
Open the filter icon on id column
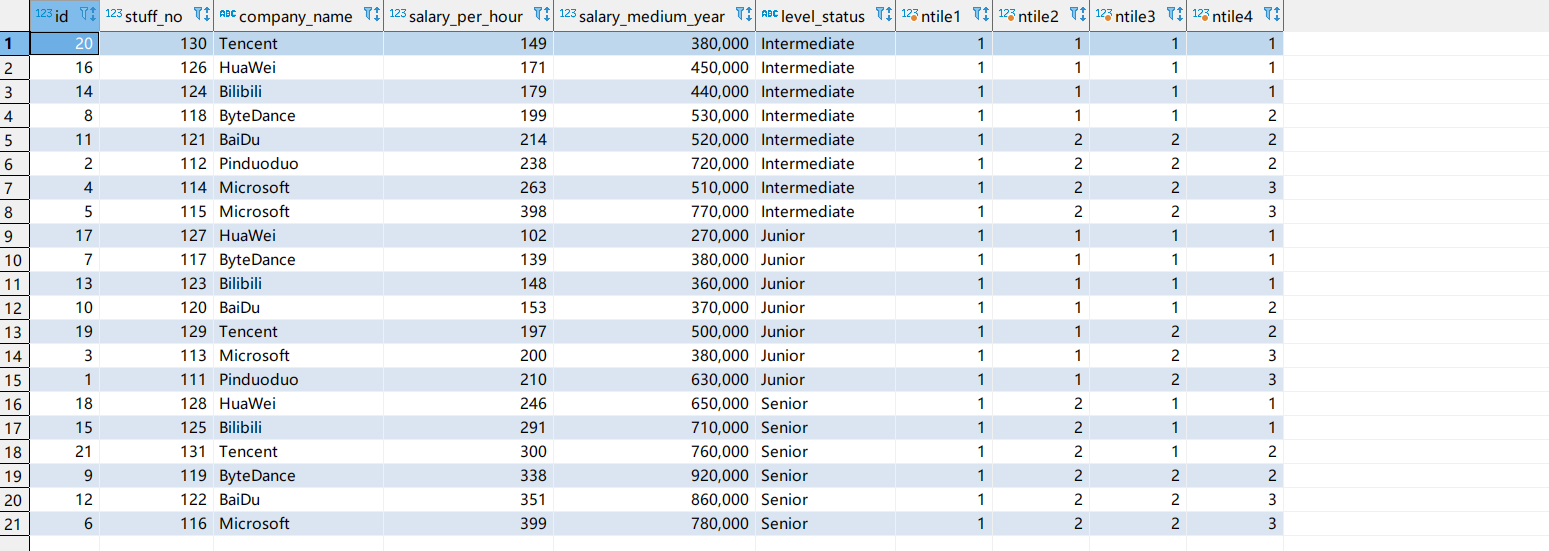(x=83, y=15)
